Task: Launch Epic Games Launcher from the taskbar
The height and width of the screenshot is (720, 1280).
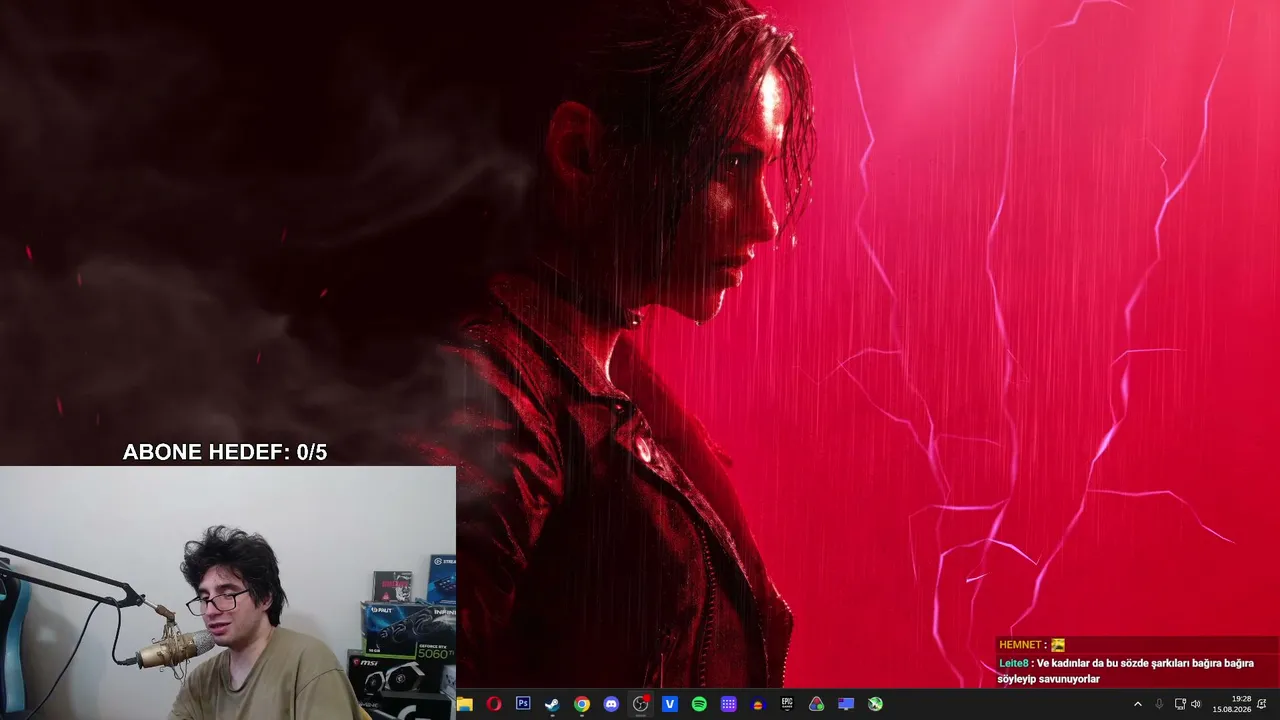Action: [x=787, y=704]
